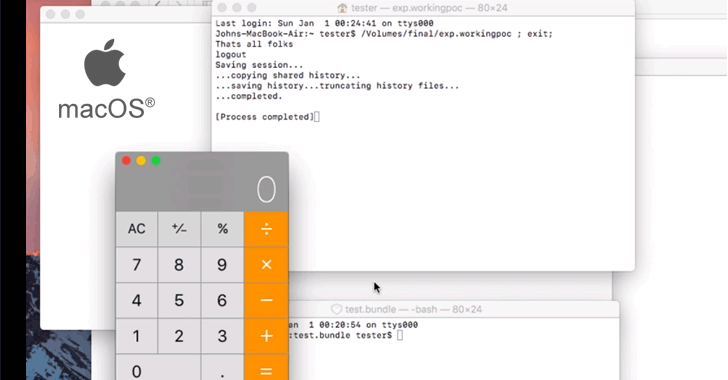
Task: Click the shield icon in the test.bundle terminal title
Action: point(337,309)
